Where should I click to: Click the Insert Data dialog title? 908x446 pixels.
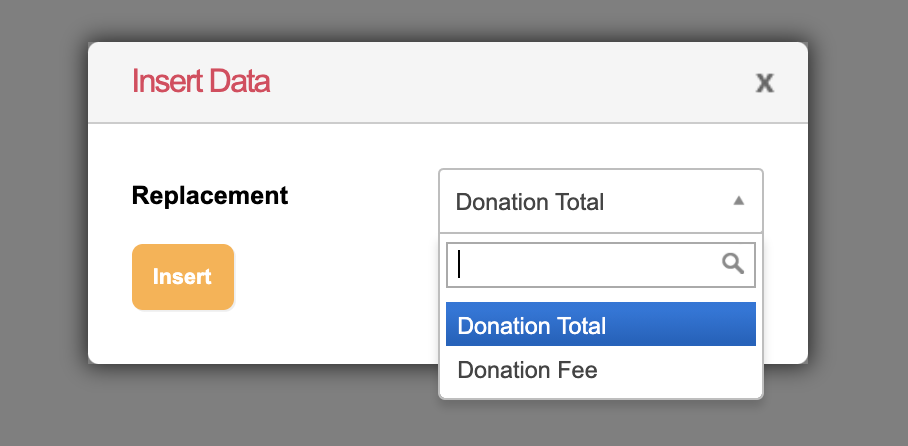(x=201, y=81)
